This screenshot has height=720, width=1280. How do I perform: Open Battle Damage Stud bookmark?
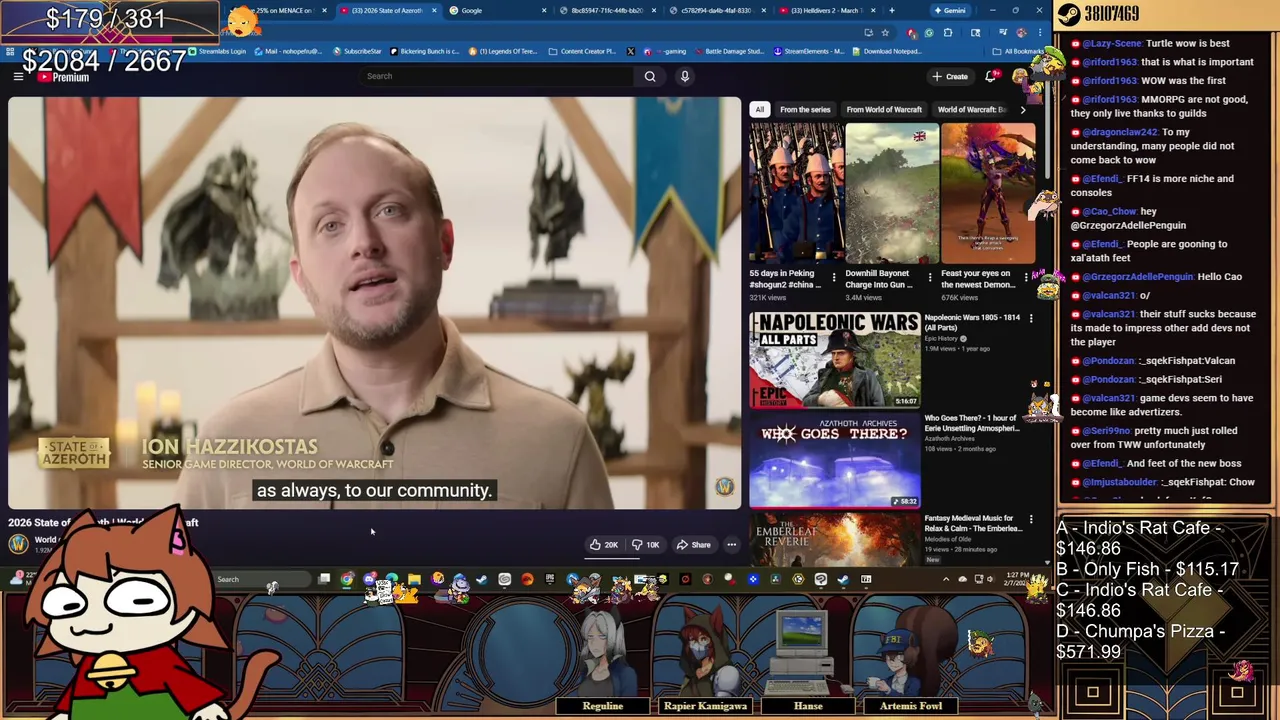click(x=728, y=51)
